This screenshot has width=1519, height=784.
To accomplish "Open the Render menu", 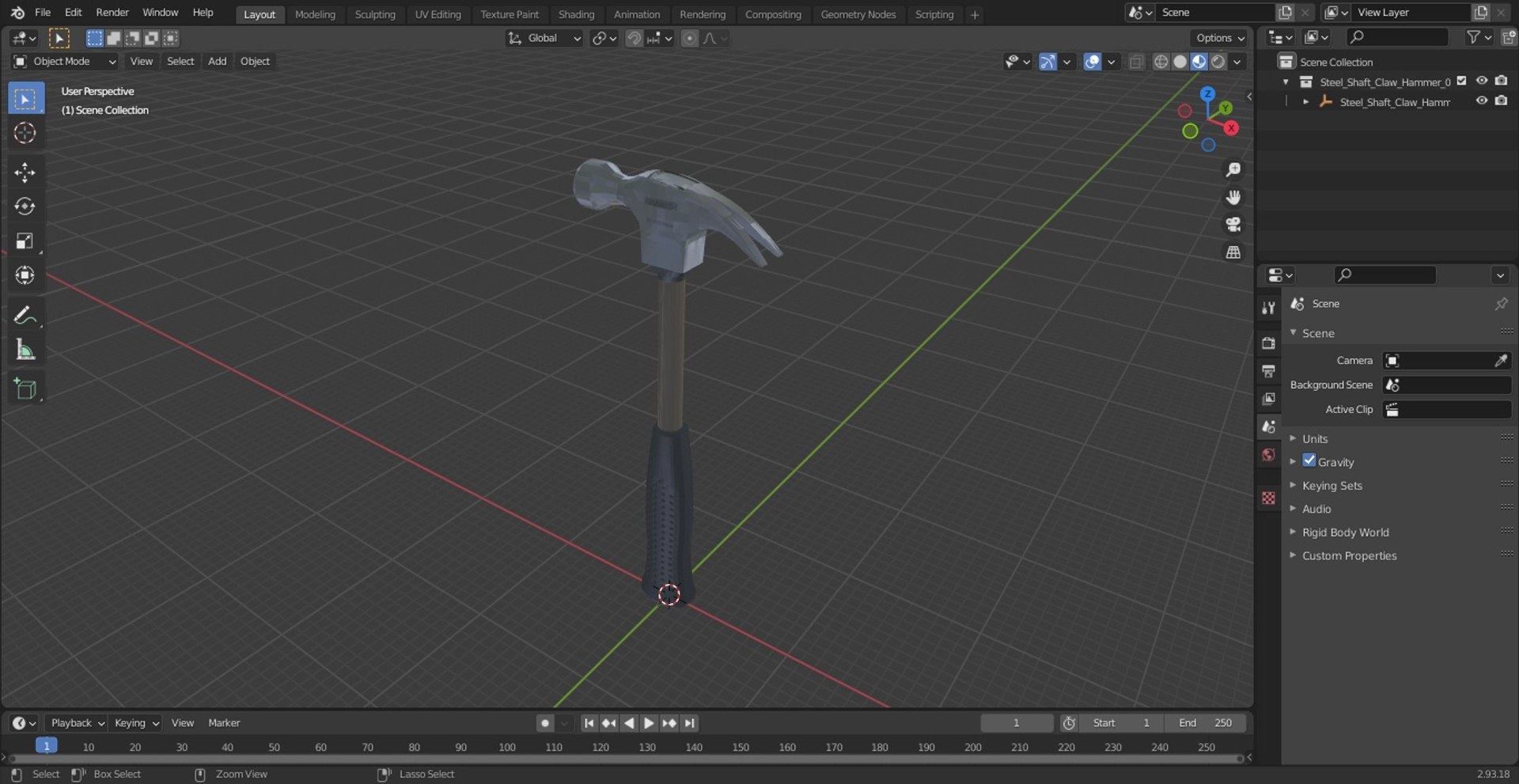I will point(112,13).
